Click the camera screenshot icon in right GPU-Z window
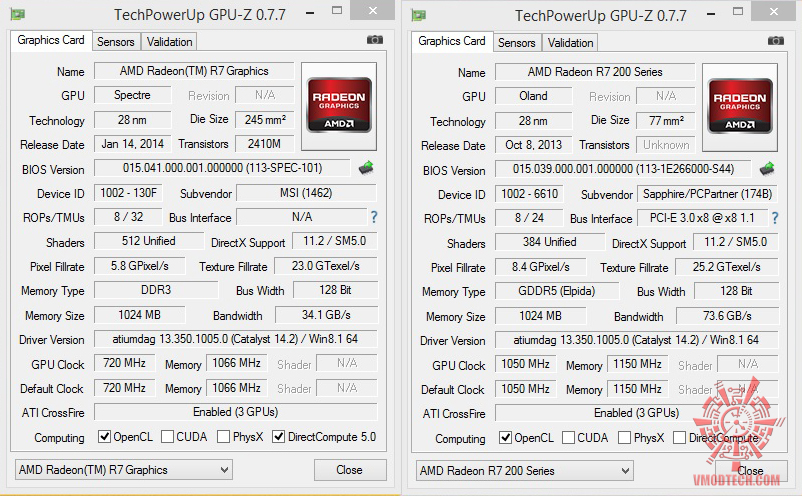This screenshot has width=802, height=496. point(776,41)
